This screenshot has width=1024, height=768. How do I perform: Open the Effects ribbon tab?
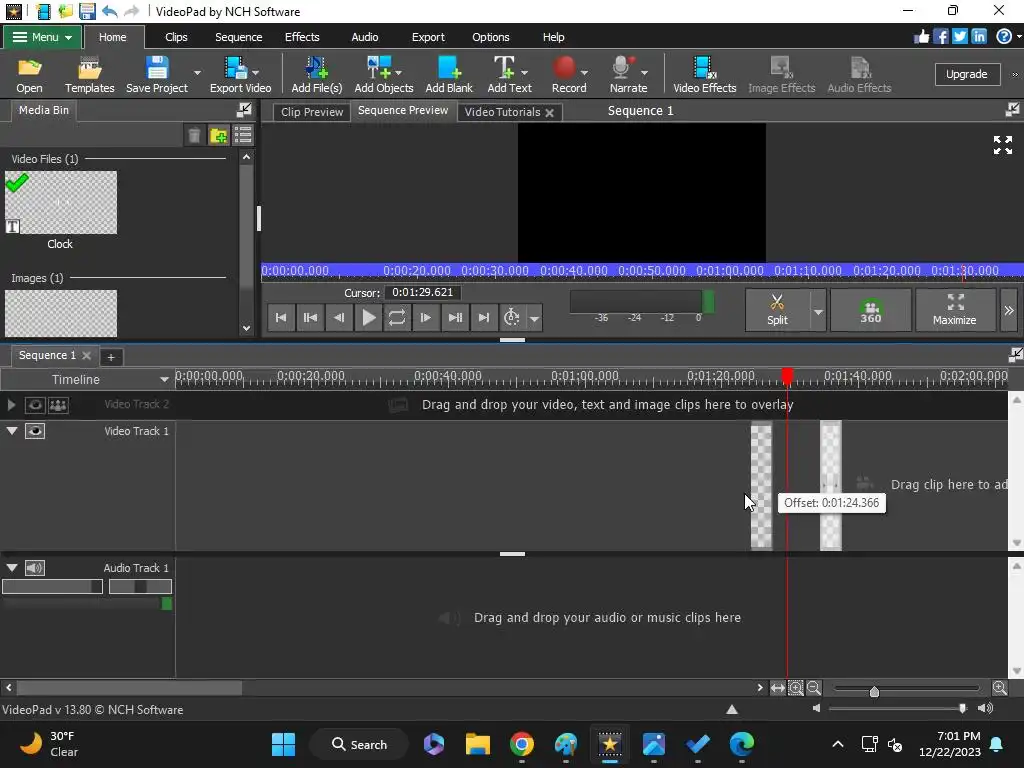pyautogui.click(x=302, y=37)
